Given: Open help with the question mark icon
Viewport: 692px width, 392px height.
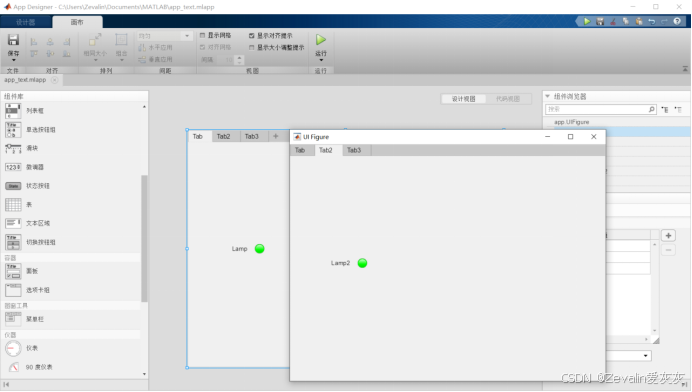Looking at the screenshot, I should pos(677,21).
